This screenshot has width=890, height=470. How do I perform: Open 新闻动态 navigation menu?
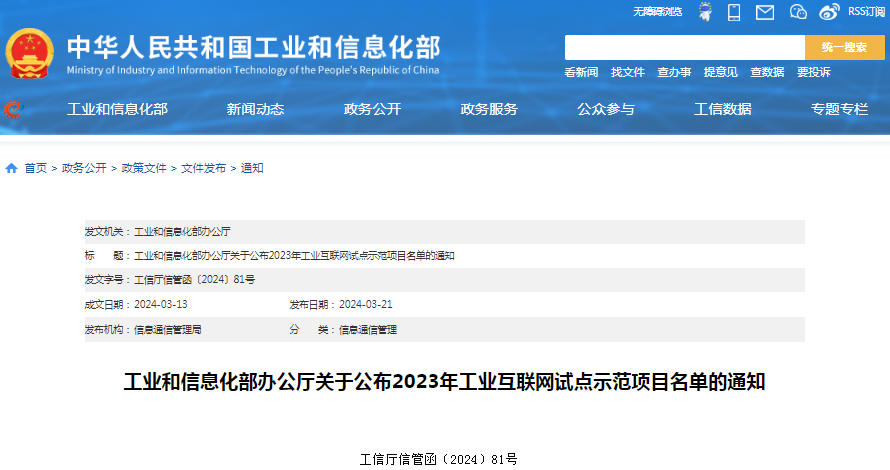(255, 109)
